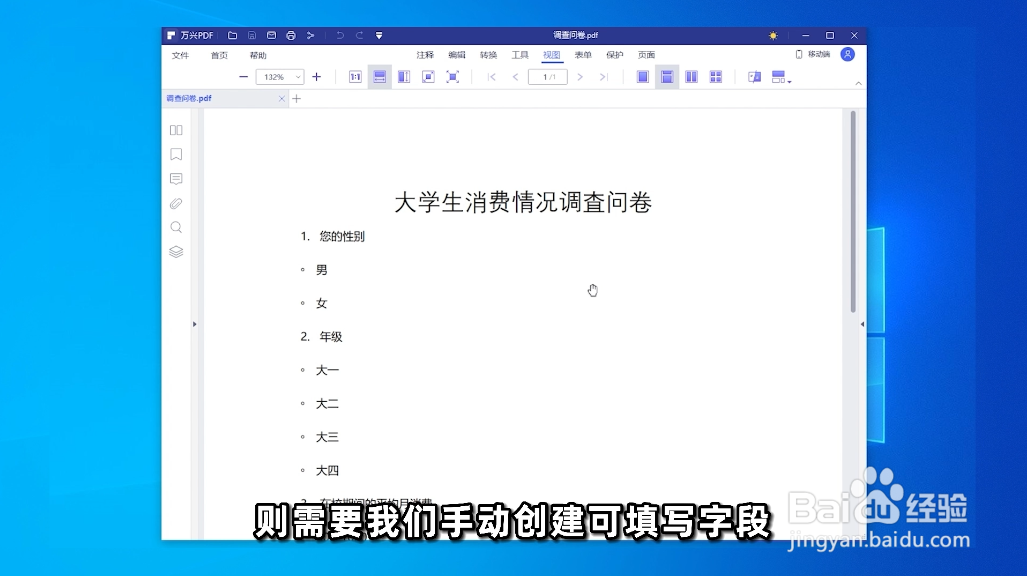This screenshot has width=1027, height=576.
Task: Expand the collapsed left panel arrow
Action: pyautogui.click(x=194, y=323)
